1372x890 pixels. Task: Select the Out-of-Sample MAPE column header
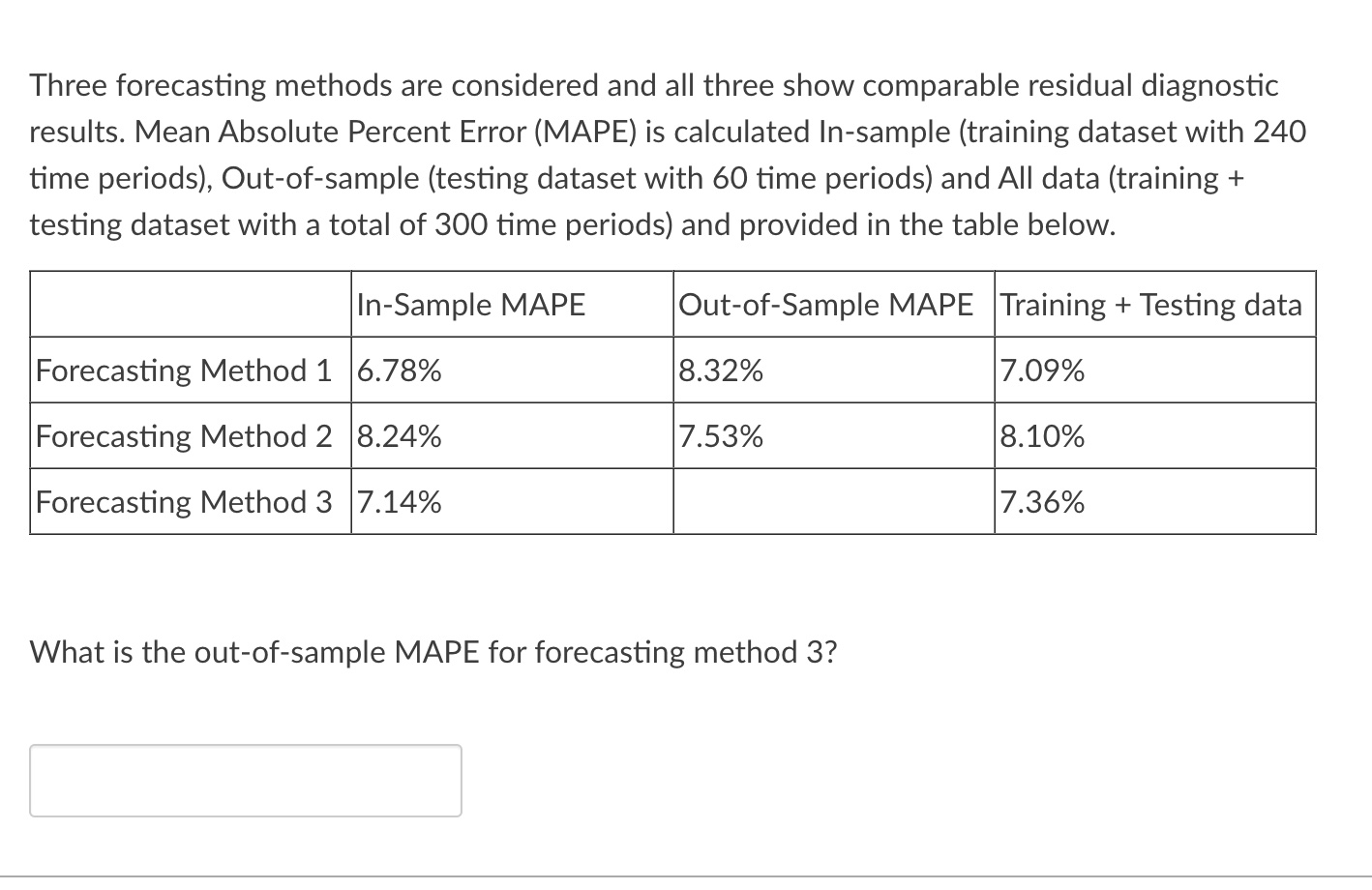(x=824, y=304)
